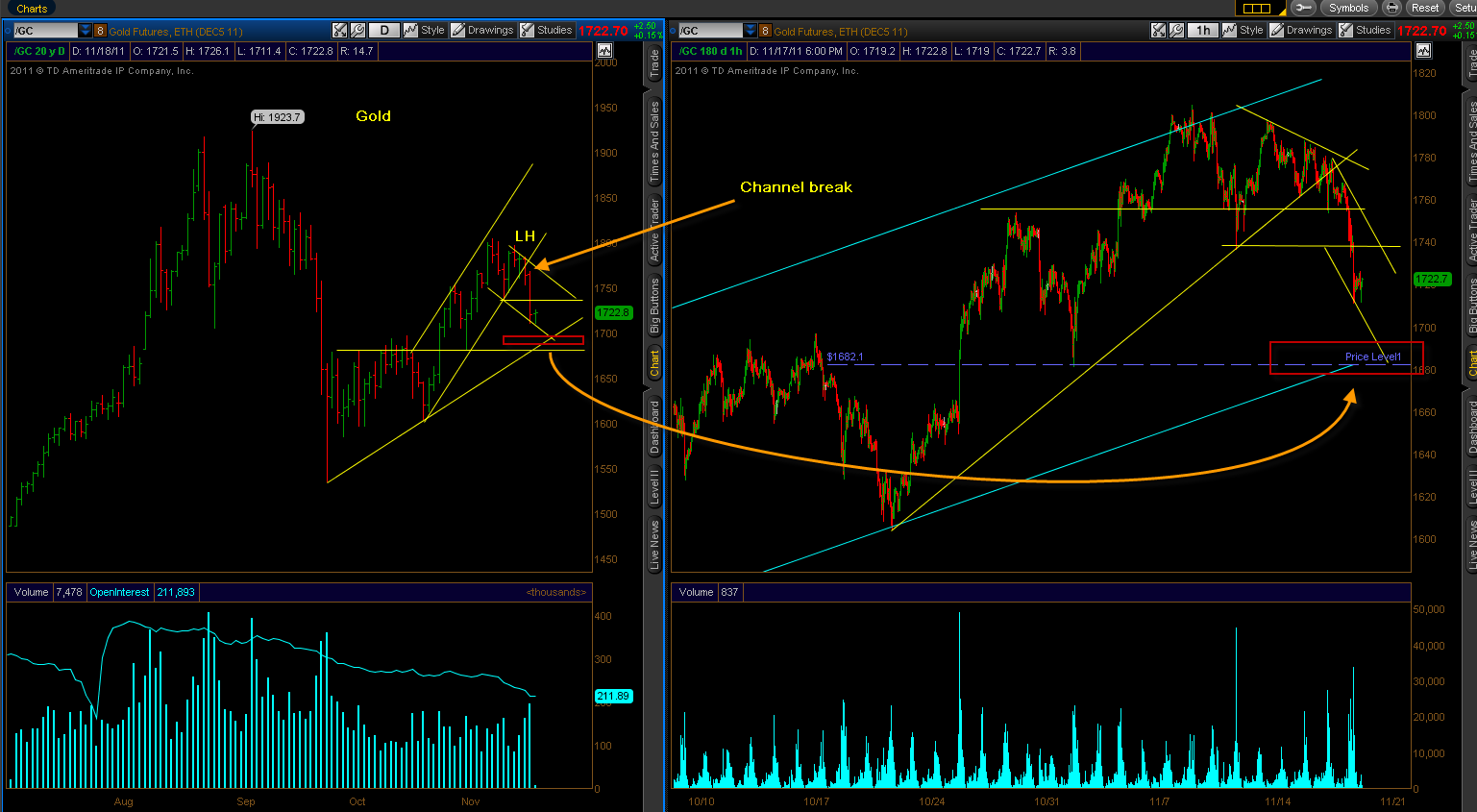Click the '/GC 20 y D' label
1477x812 pixels.
pyautogui.click(x=39, y=51)
